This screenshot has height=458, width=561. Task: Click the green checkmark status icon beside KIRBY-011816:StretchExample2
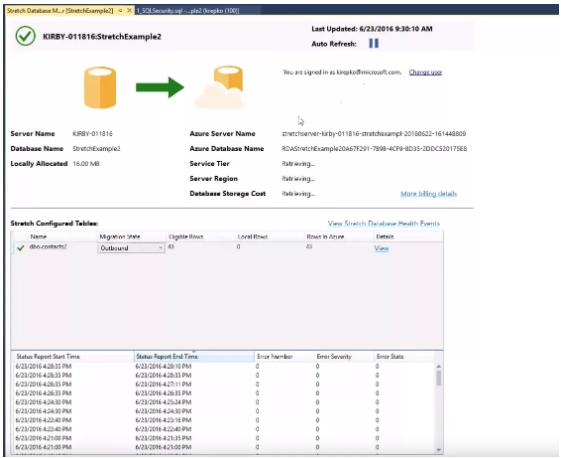pos(25,36)
